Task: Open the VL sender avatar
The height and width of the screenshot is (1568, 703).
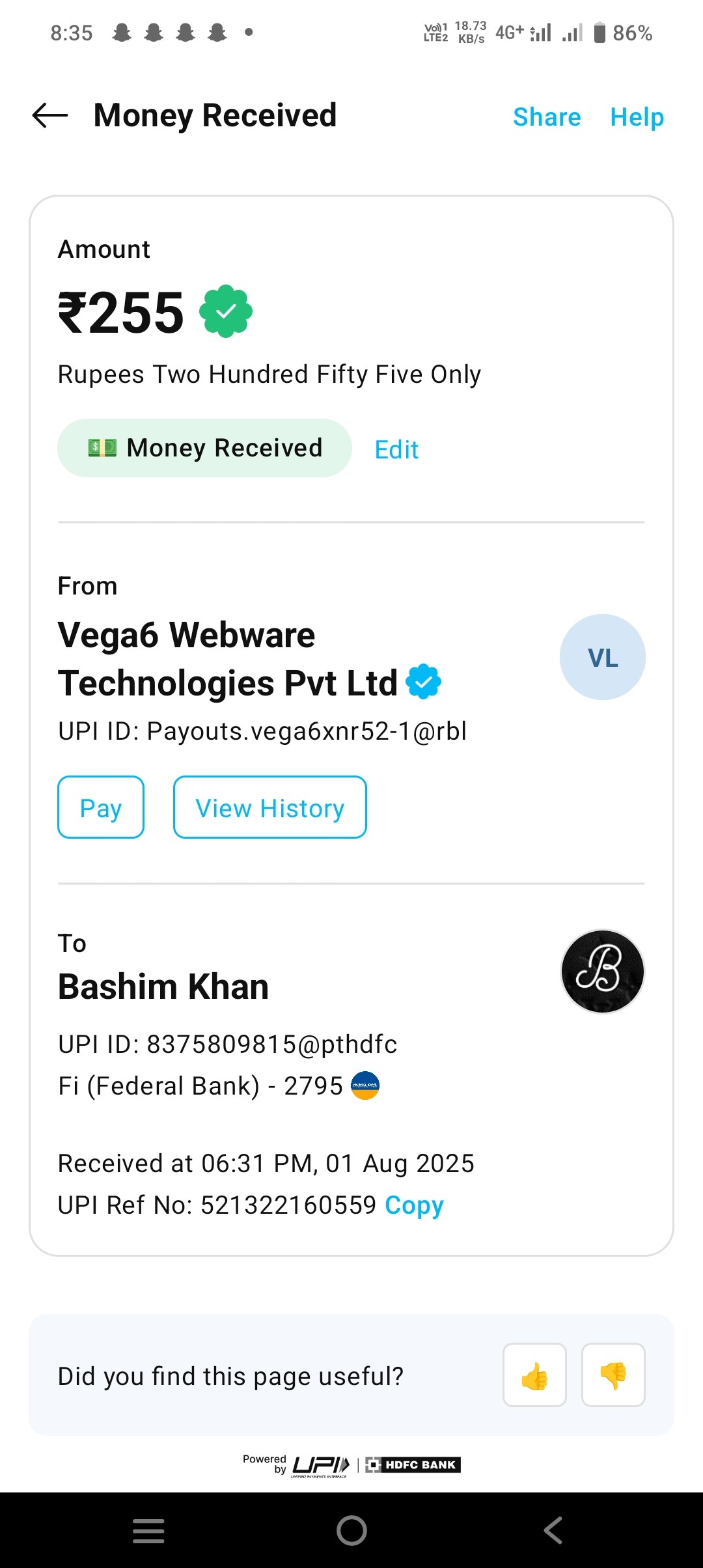Action: tap(602, 657)
